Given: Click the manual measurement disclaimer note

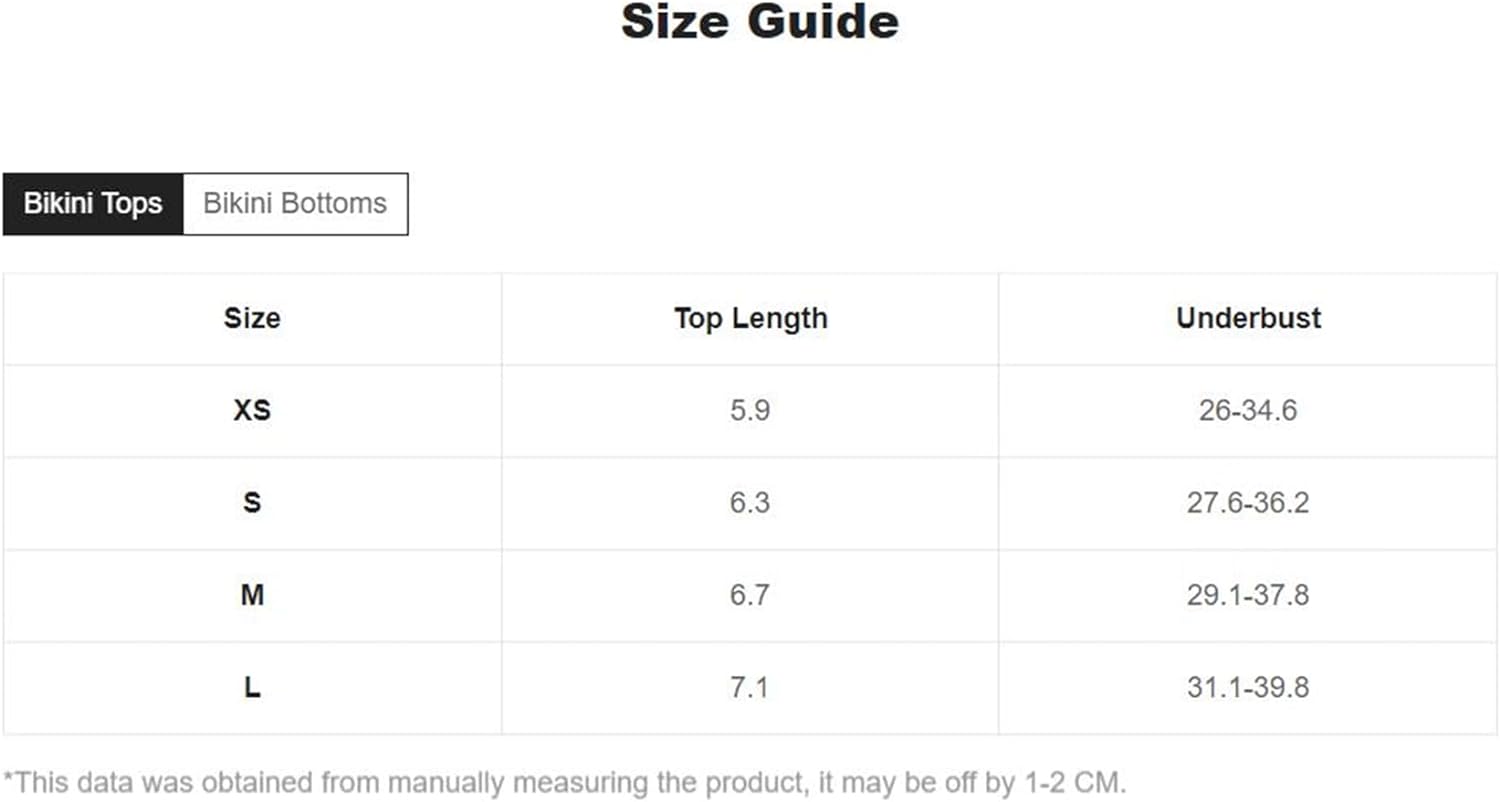Looking at the screenshot, I should click(x=564, y=782).
